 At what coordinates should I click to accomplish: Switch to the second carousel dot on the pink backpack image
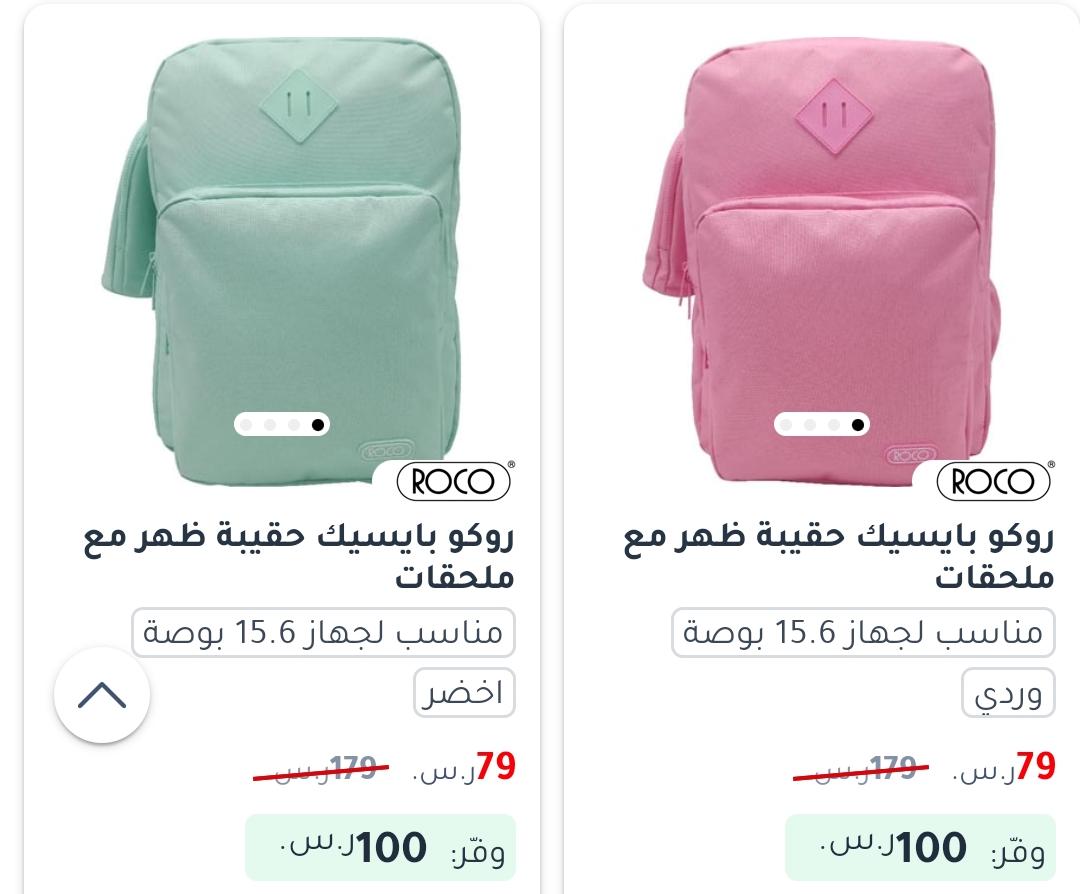tap(810, 424)
